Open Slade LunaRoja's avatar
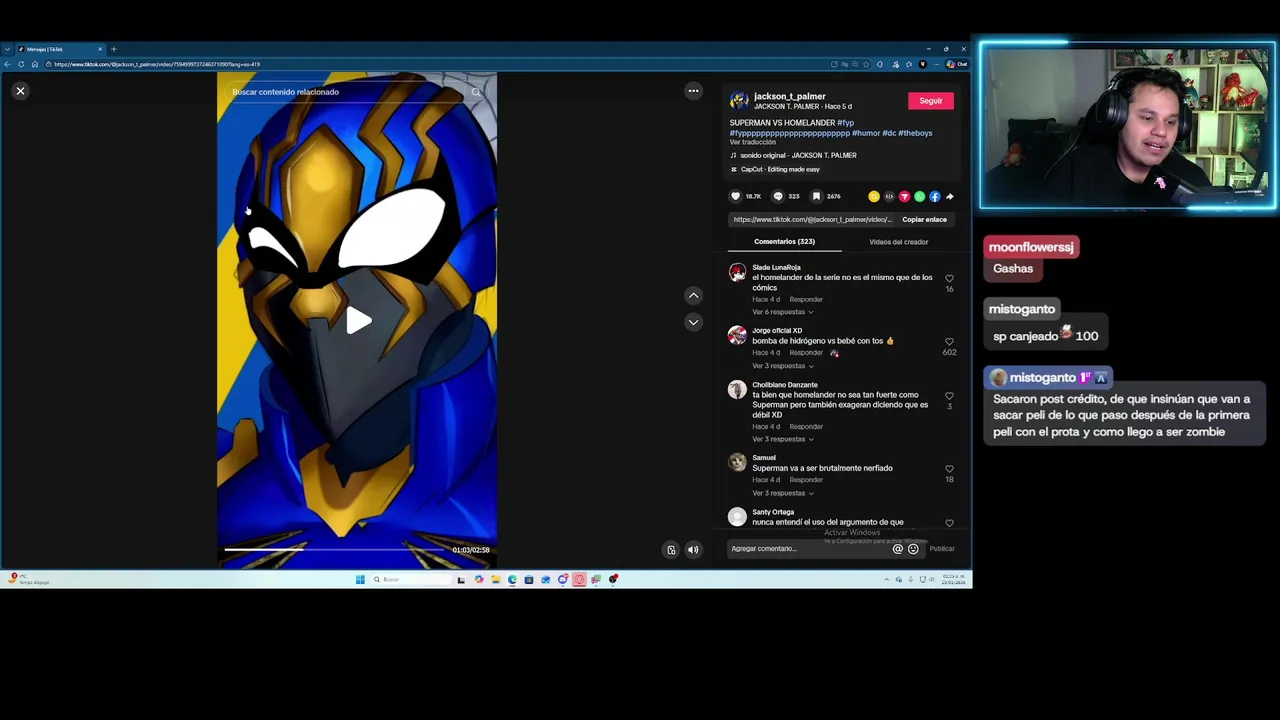This screenshot has height=720, width=1280. coord(737,272)
